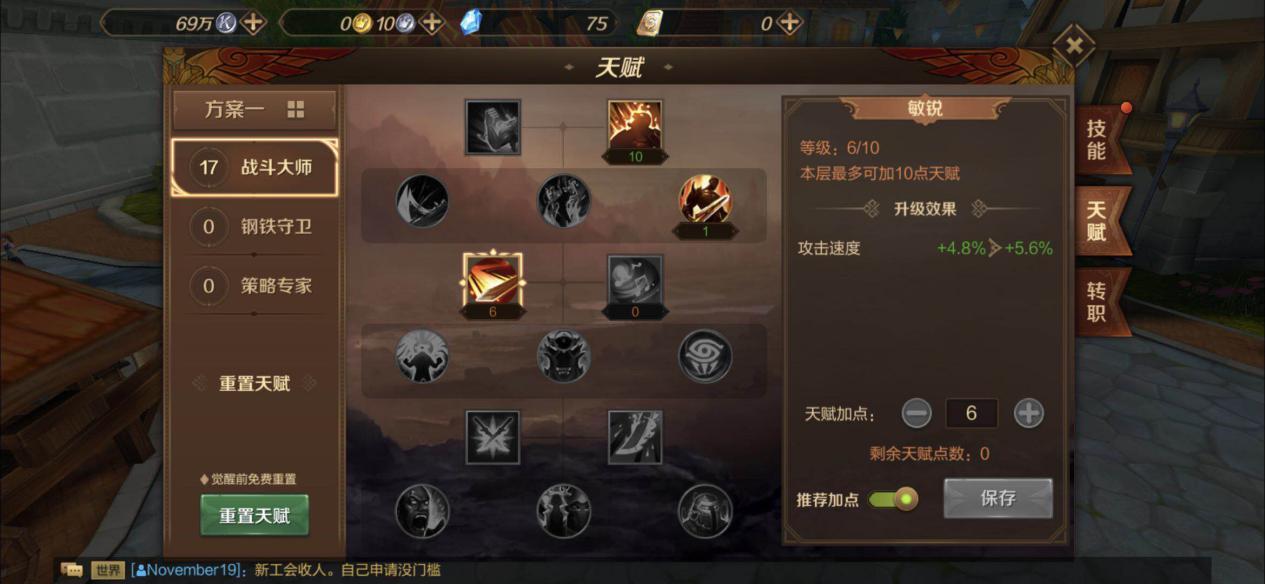Save talents with 保存 button
The image size is (1265, 584).
[998, 498]
